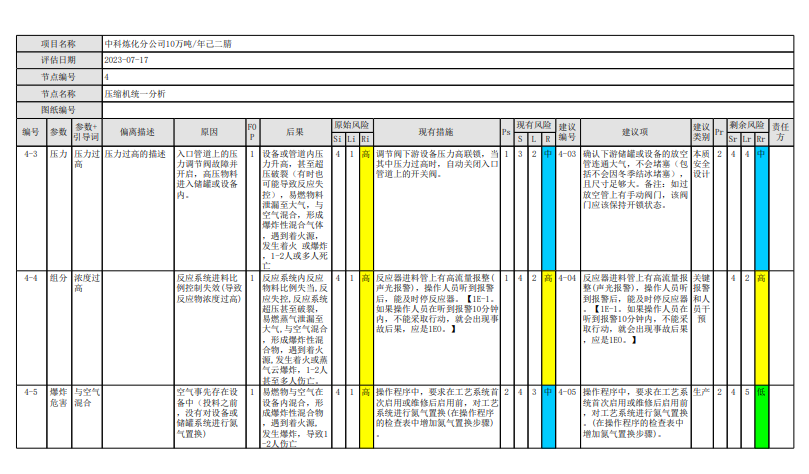Click project name value 中科炼化分公司10万吨/年己二腈

pos(168,44)
